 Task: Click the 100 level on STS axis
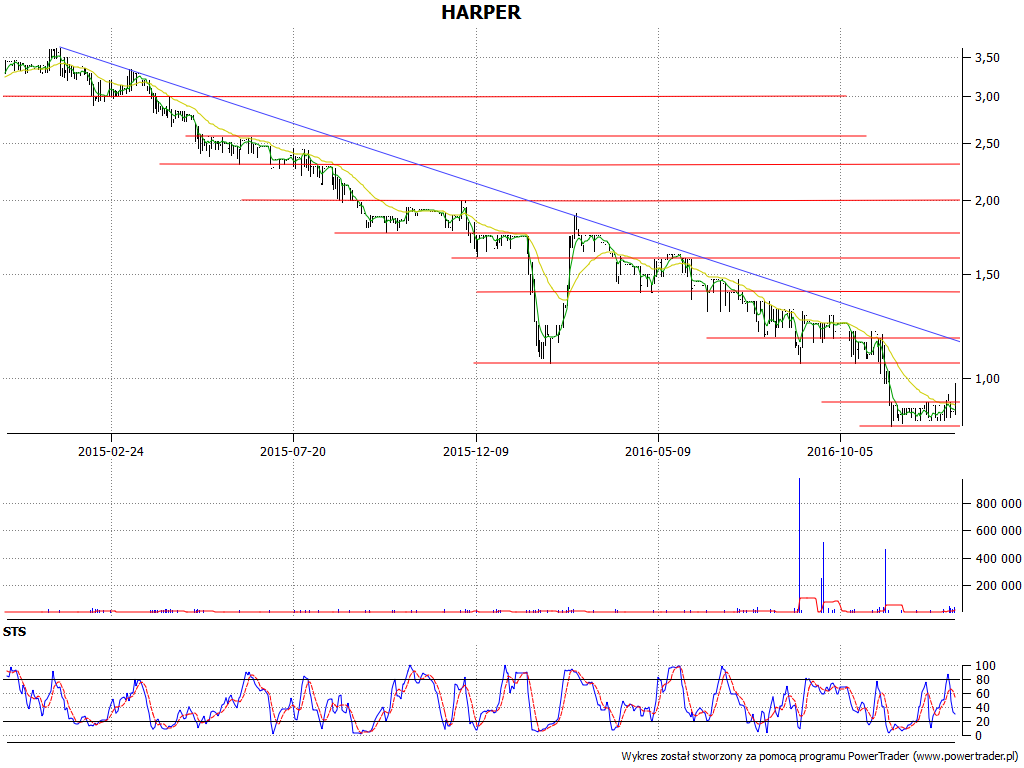pyautogui.click(x=985, y=666)
